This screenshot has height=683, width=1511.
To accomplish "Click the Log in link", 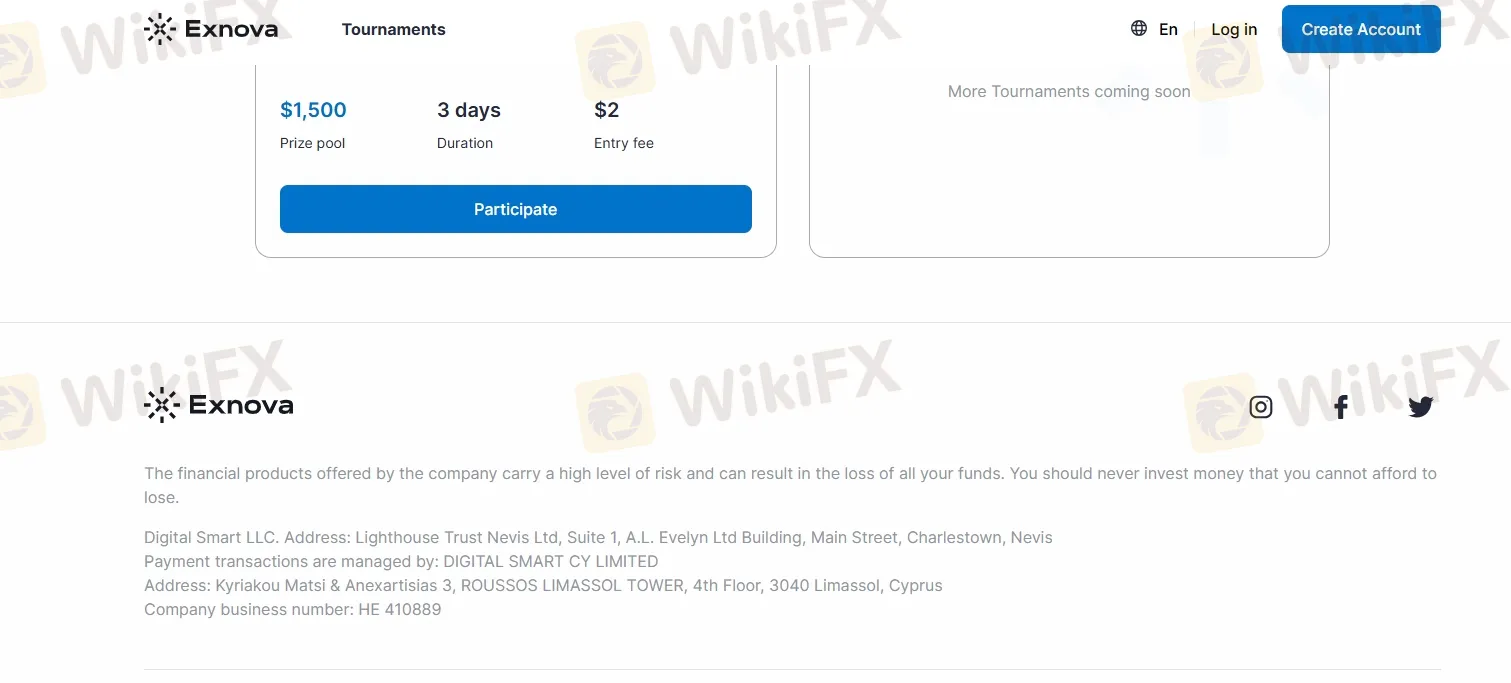I will pos(1234,30).
